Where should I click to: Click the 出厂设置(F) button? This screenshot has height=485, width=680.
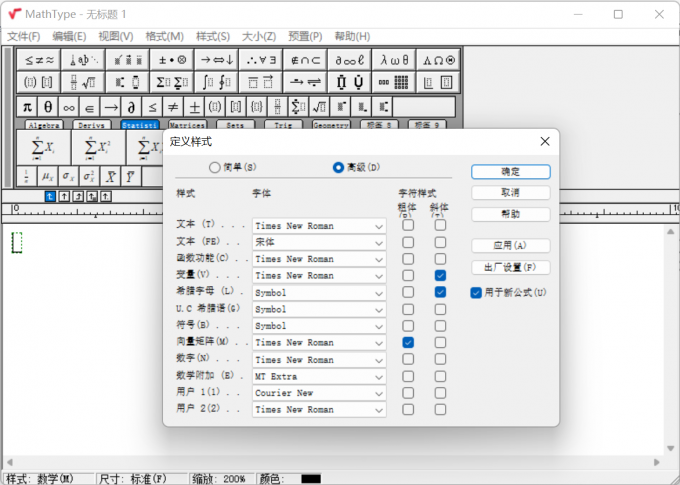coord(511,268)
